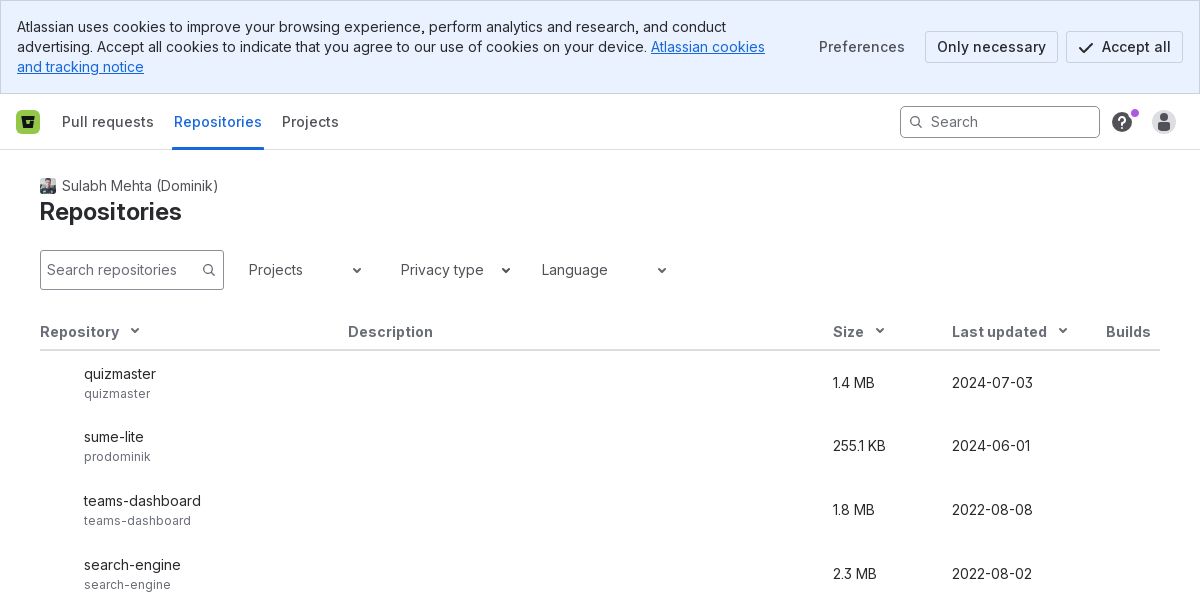
Task: Open the quizmaster repository
Action: click(x=120, y=374)
